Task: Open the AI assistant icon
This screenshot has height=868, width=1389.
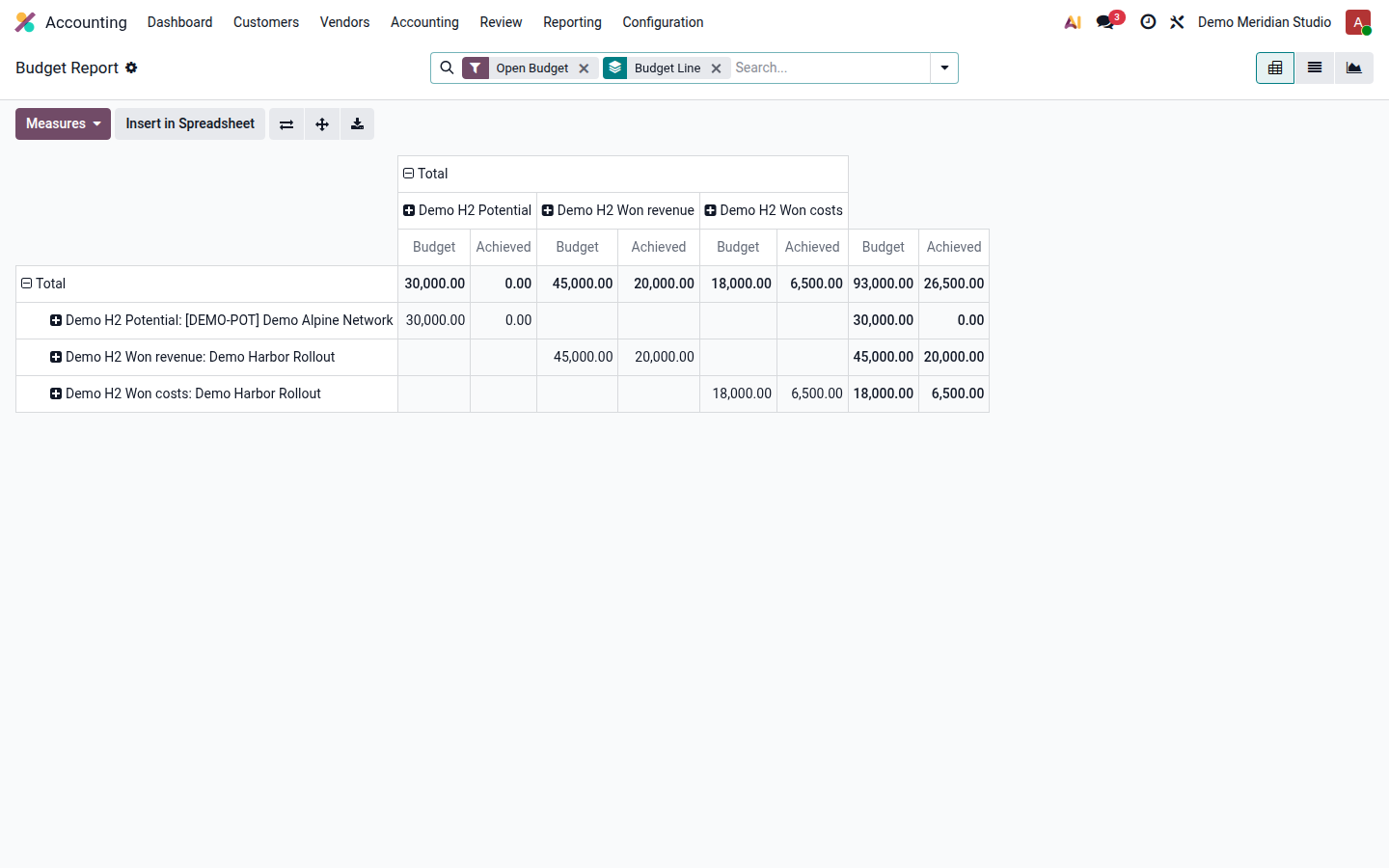Action: pos(1073,22)
